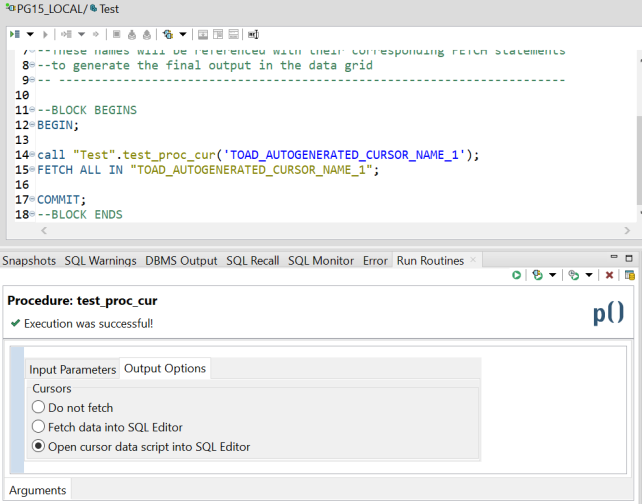Viewport: 642px width, 504px height.
Task: Click the table with database cylinder icon
Action: pos(630,275)
